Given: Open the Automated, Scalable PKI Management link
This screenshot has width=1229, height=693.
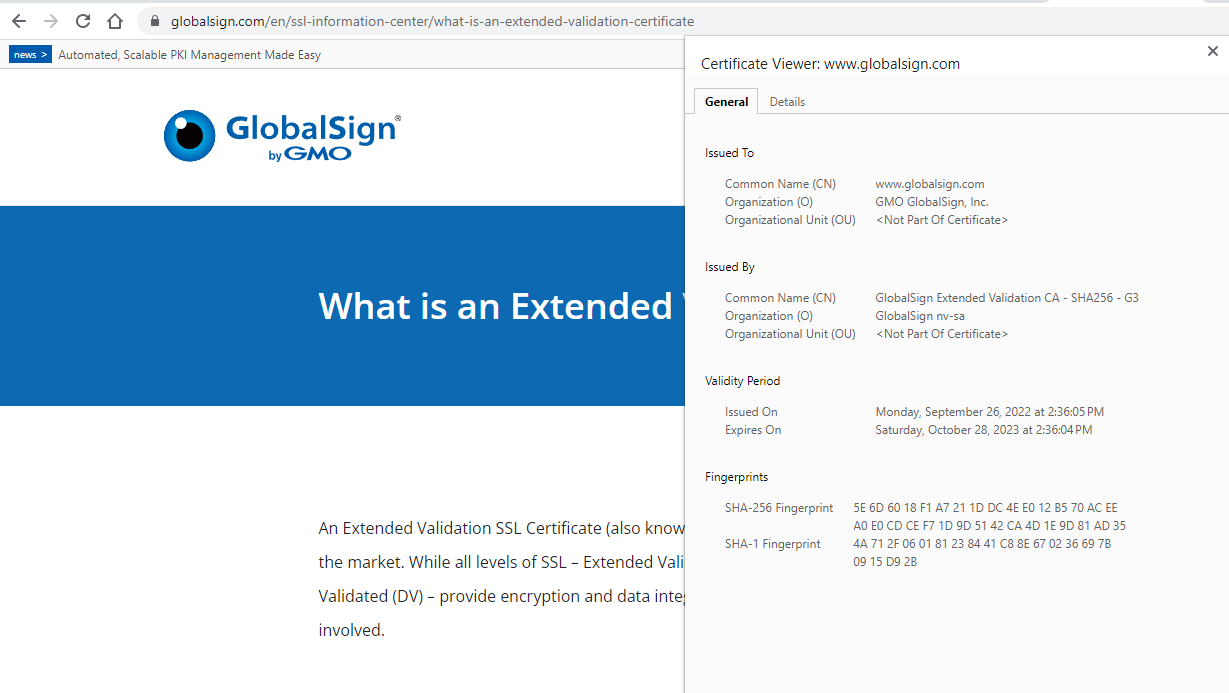Looking at the screenshot, I should [x=190, y=55].
